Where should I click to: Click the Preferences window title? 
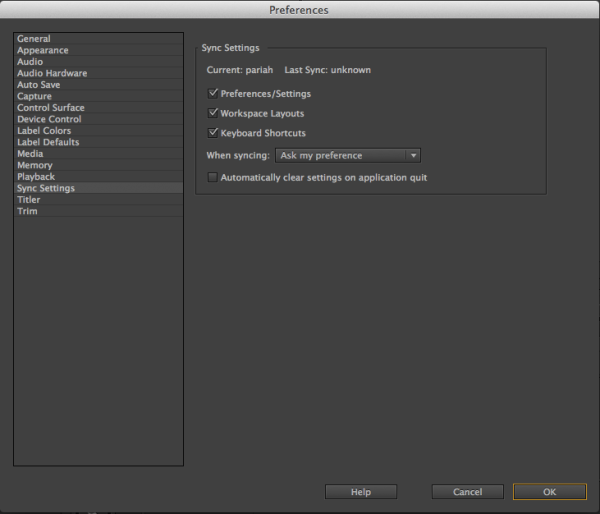(299, 10)
